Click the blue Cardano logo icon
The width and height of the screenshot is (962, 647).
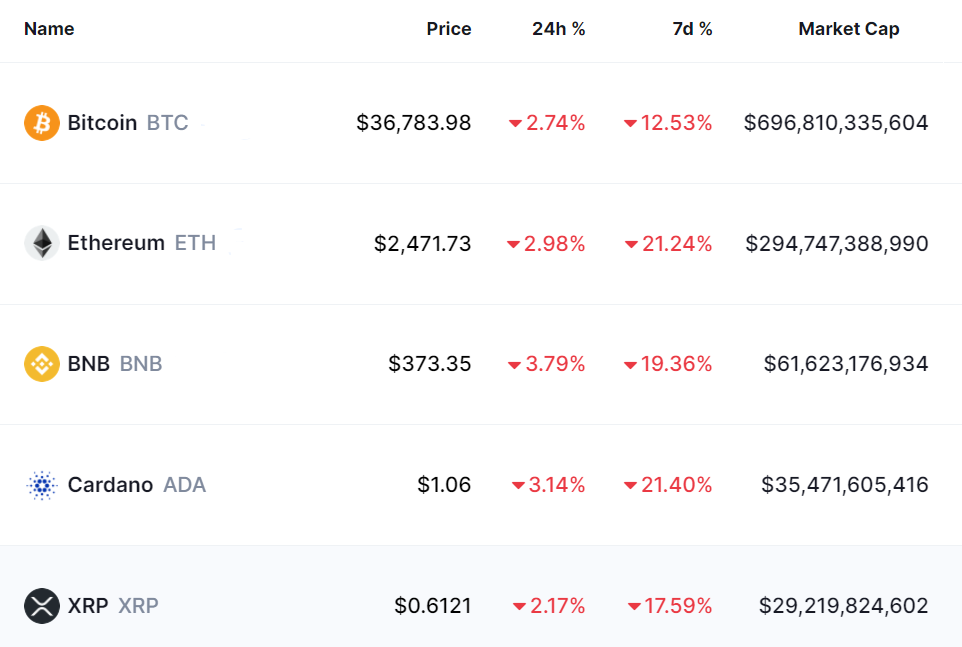[x=42, y=485]
